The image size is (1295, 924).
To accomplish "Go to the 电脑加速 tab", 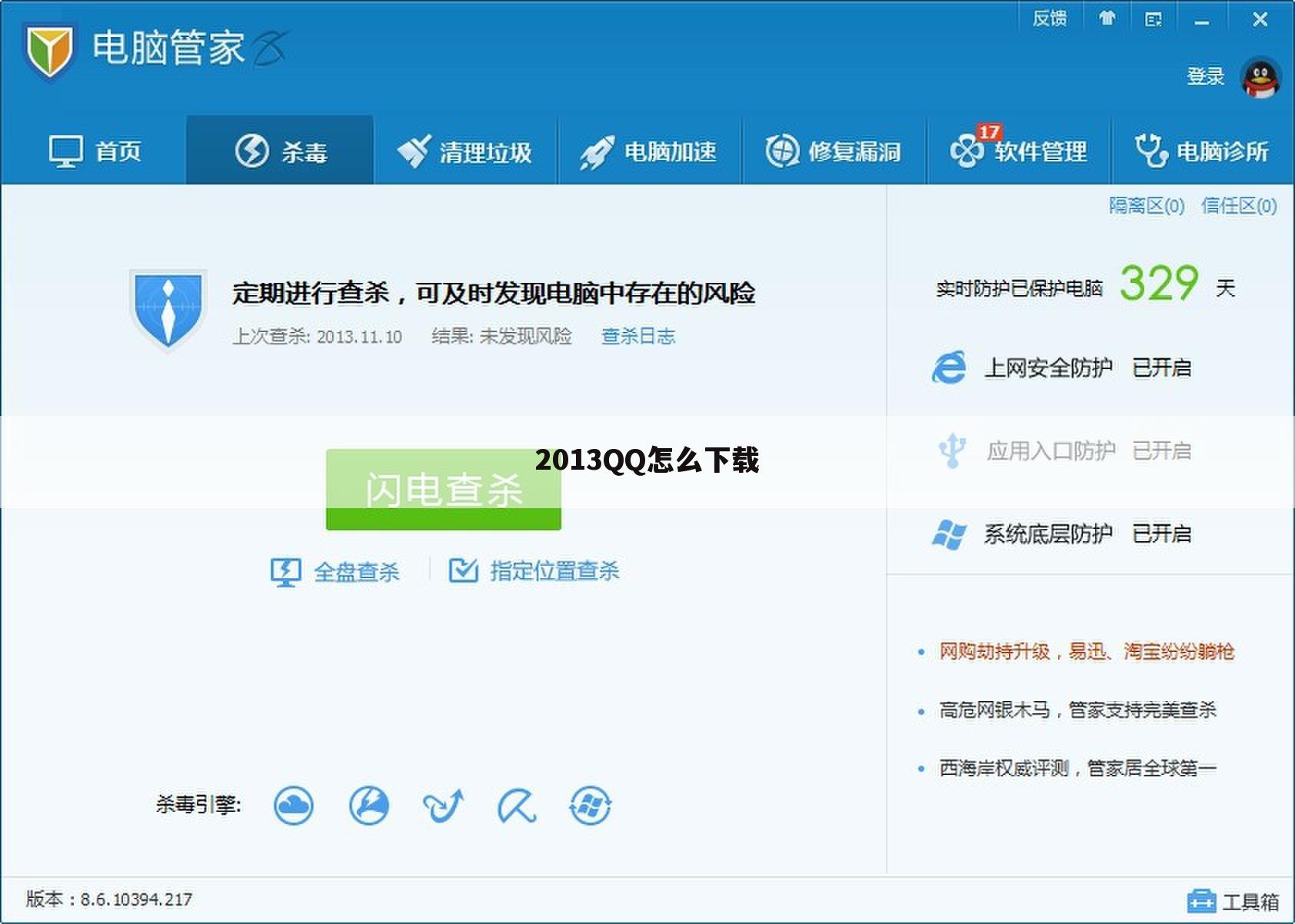I will click(649, 151).
